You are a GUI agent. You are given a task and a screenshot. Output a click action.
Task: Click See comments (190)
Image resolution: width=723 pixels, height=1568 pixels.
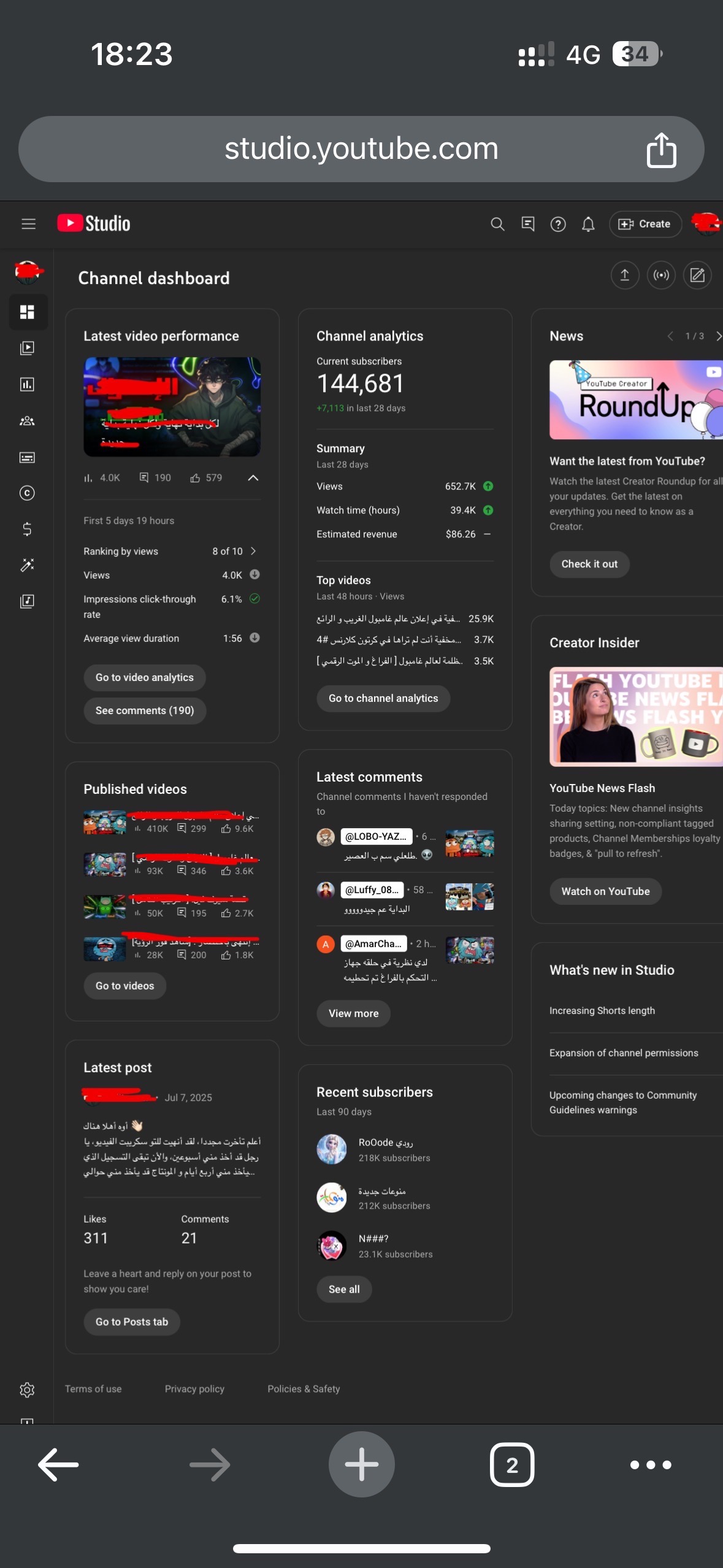pos(145,710)
